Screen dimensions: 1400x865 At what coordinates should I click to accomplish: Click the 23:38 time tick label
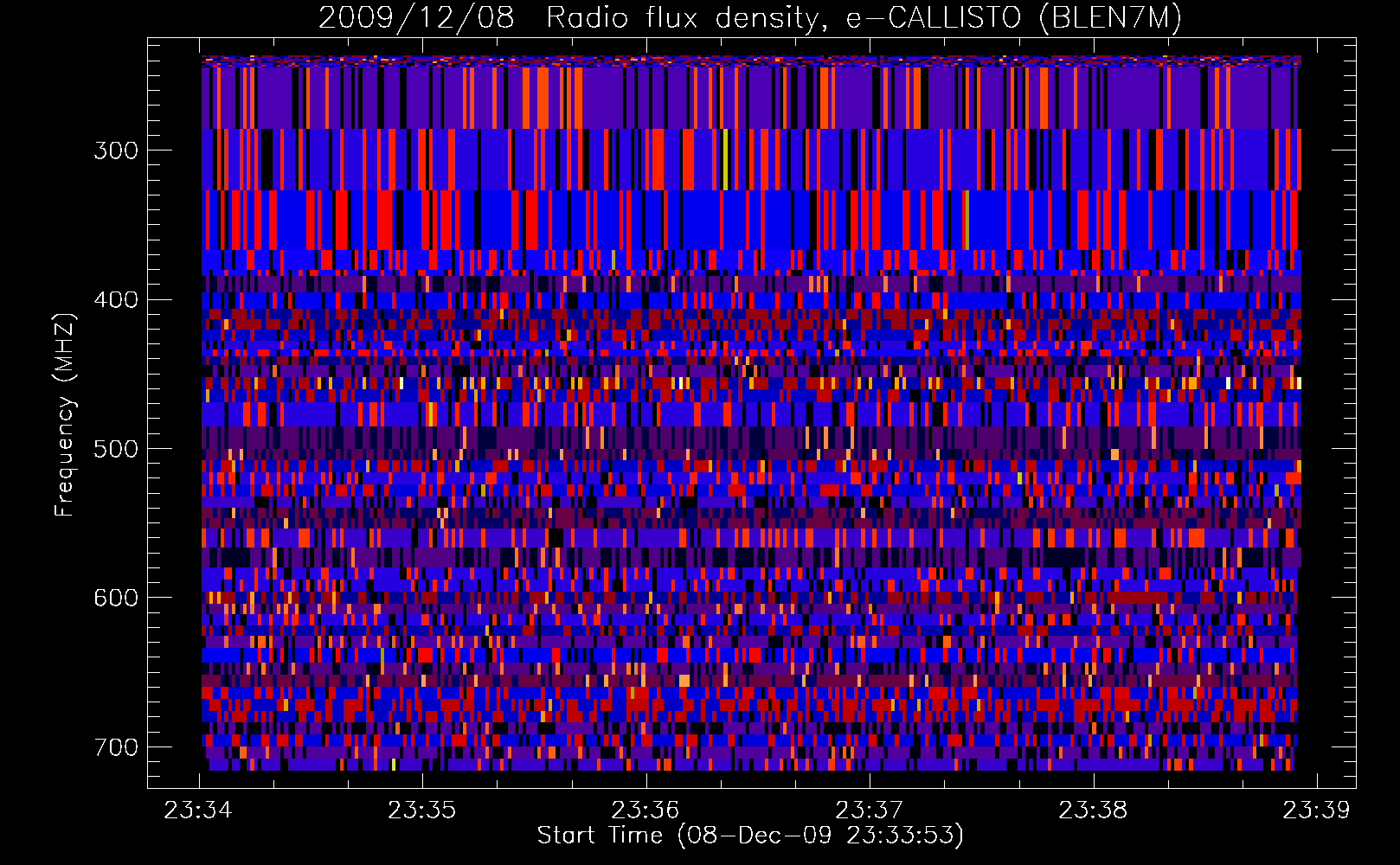click(1094, 810)
